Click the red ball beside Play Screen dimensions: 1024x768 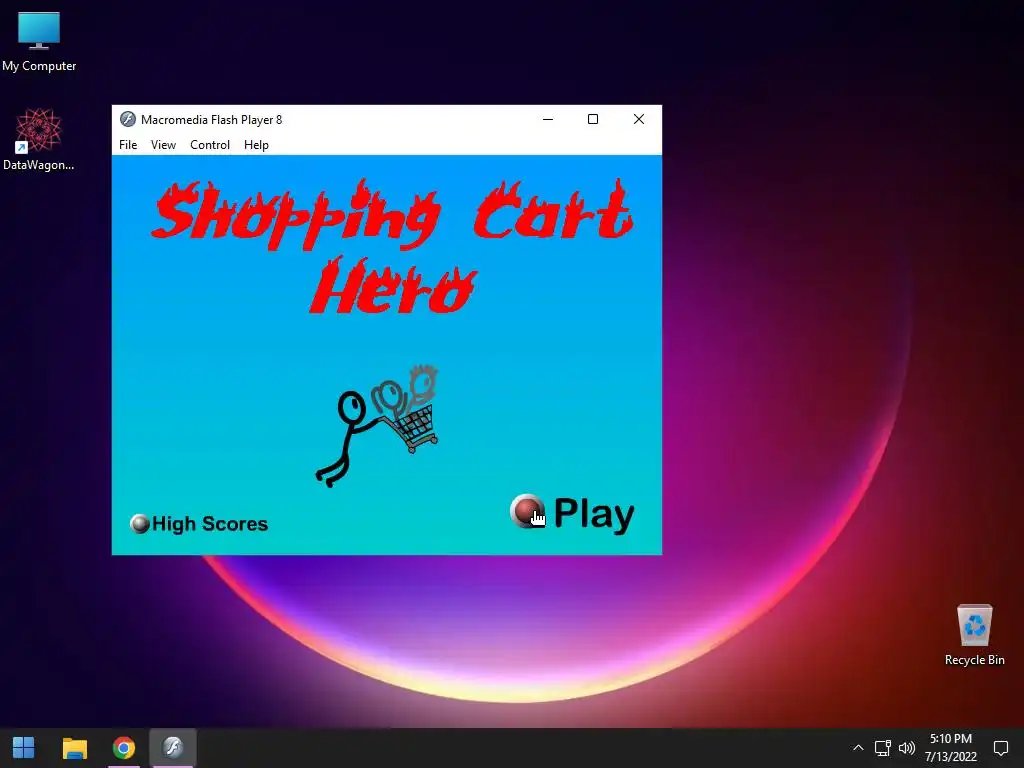point(528,511)
